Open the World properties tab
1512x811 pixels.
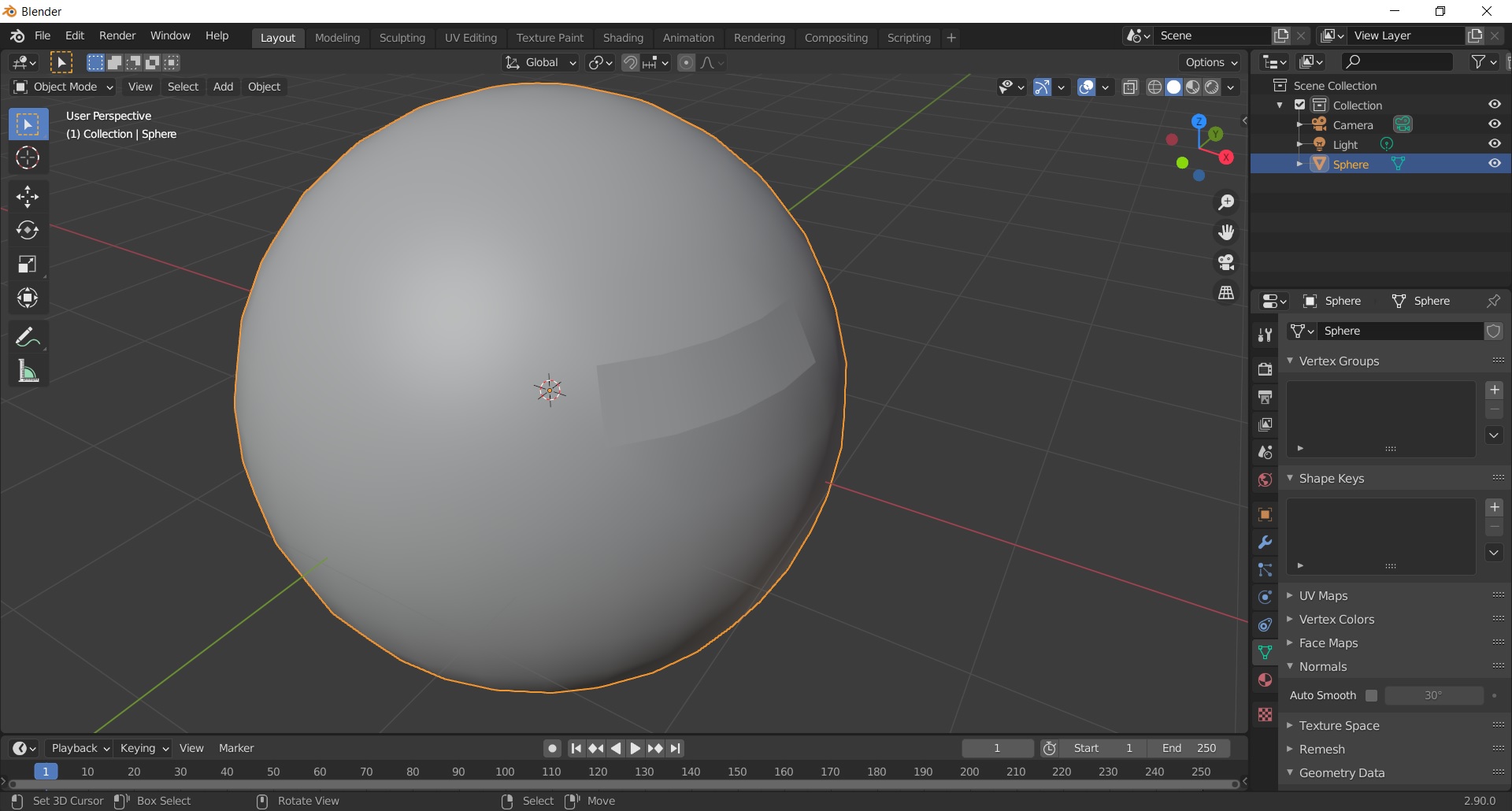(1265, 480)
